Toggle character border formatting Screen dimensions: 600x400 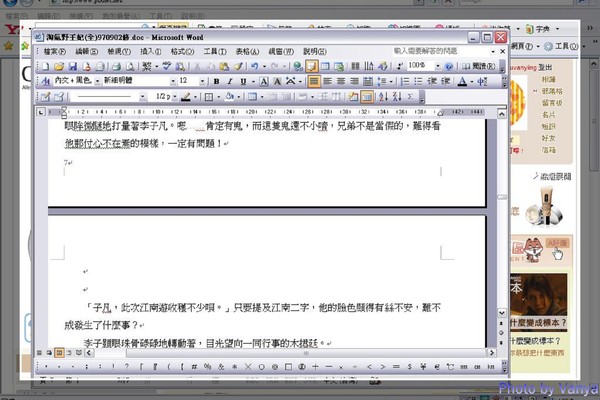(264, 81)
